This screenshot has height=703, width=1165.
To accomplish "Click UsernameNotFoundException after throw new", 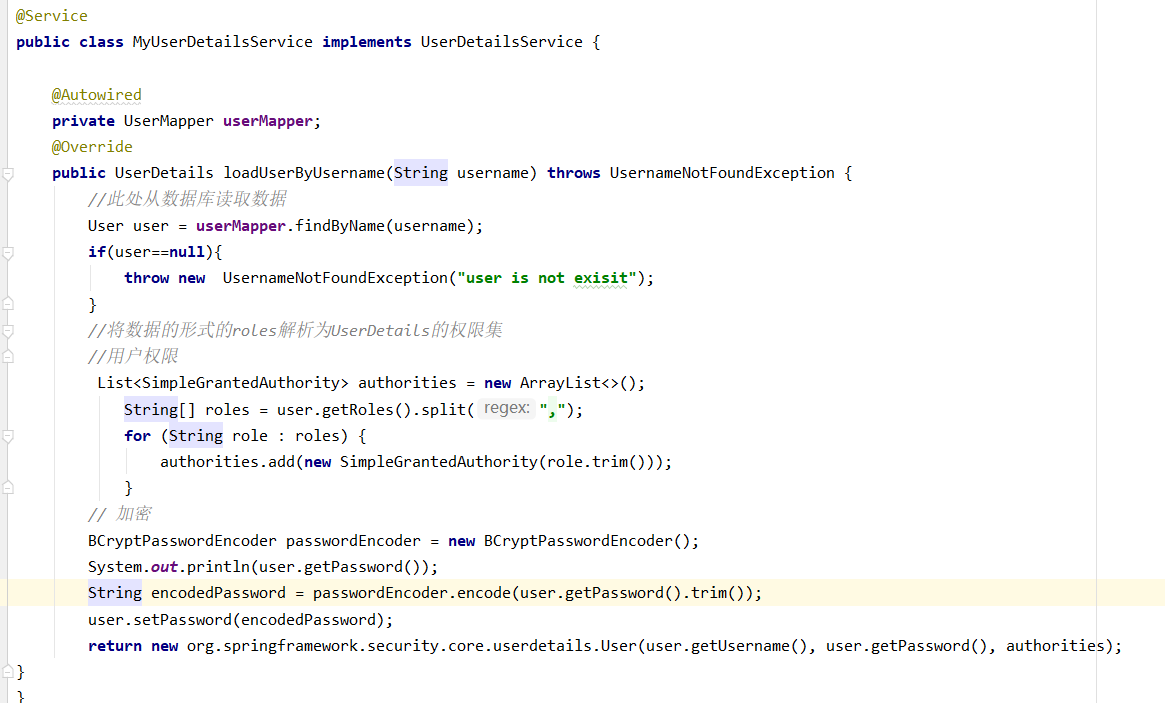I will coord(335,278).
